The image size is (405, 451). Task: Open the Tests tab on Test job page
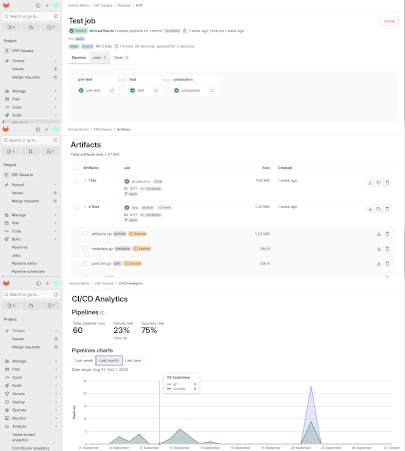pyautogui.click(x=121, y=58)
